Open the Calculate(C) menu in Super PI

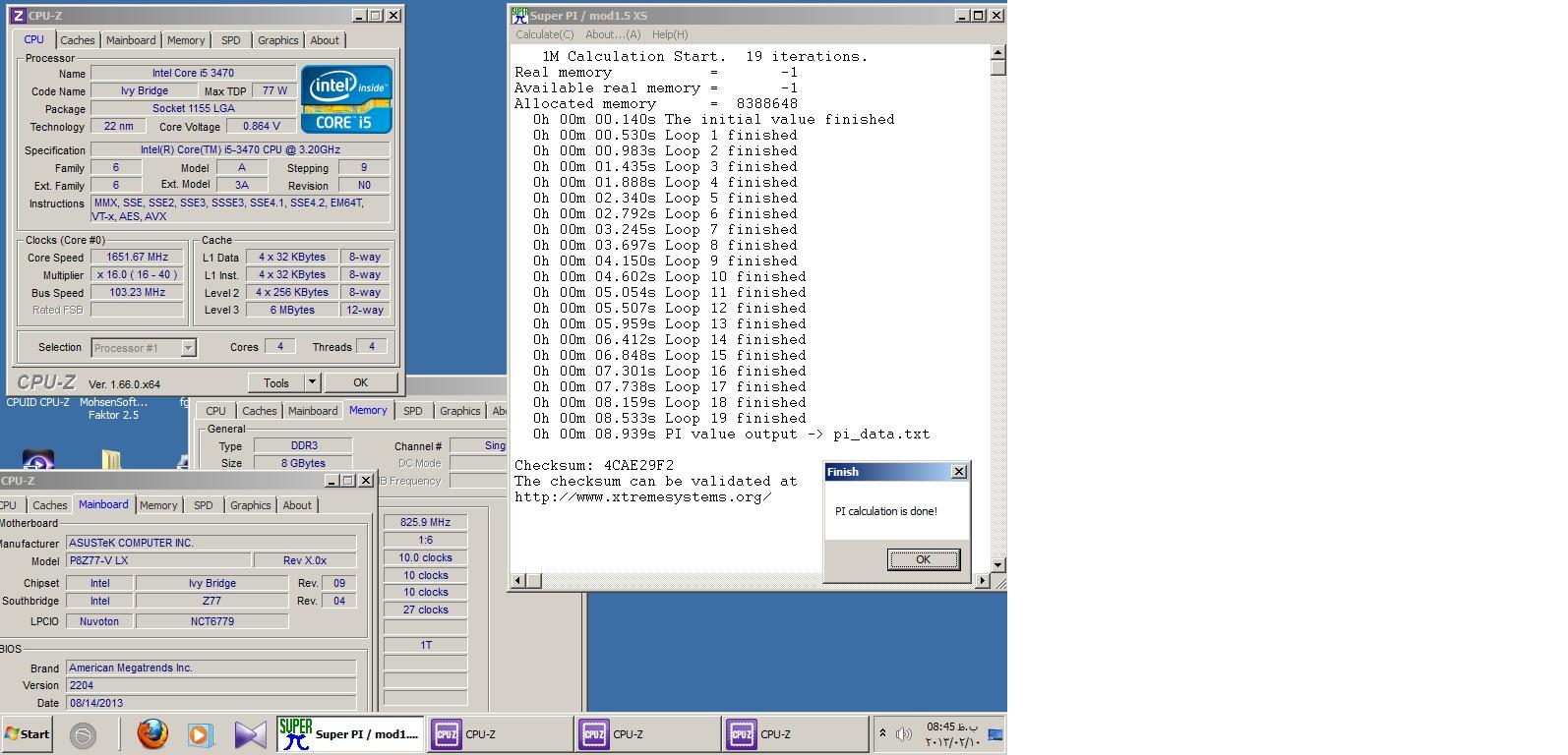(545, 34)
